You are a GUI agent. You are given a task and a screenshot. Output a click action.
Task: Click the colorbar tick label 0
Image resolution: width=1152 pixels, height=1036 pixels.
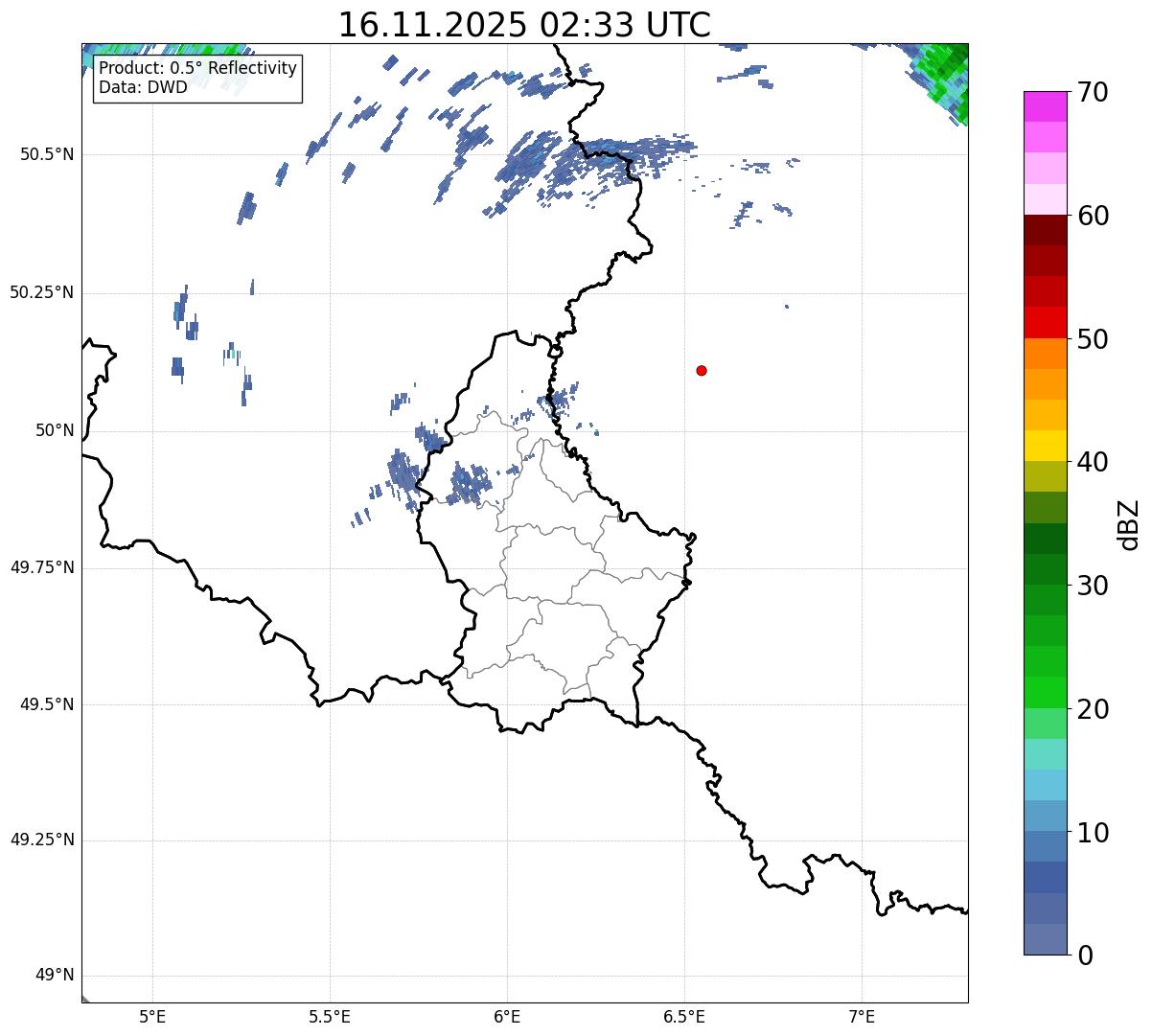1086,955
